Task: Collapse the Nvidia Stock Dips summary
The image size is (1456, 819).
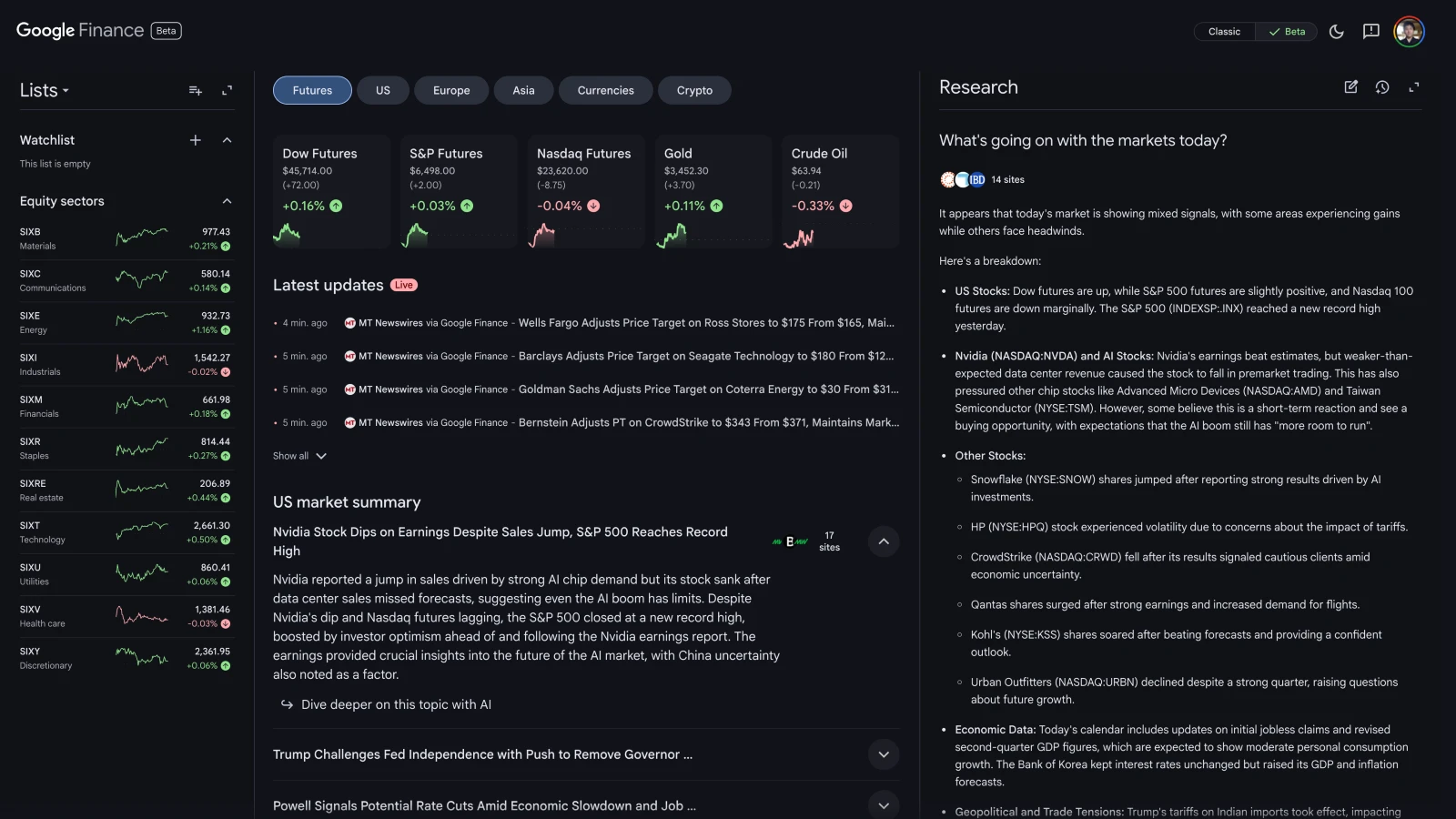Action: (883, 541)
